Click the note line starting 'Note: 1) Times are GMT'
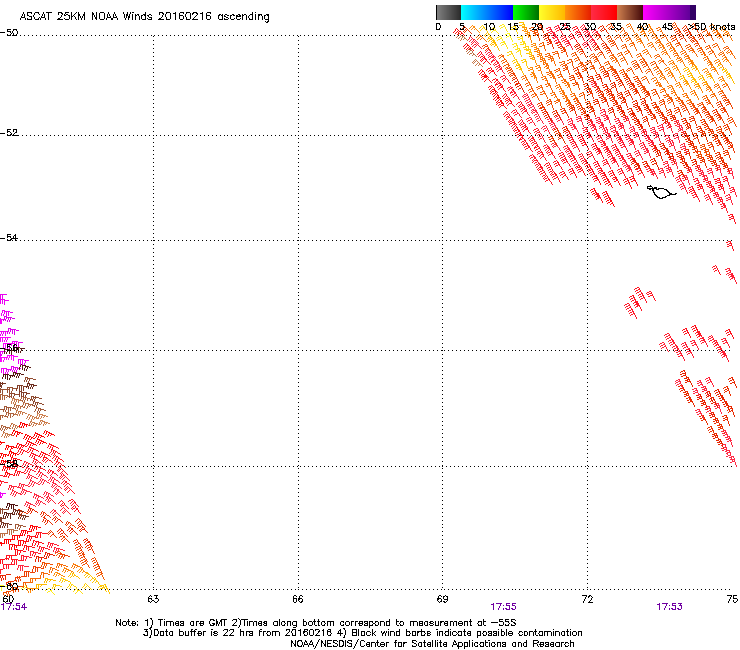The width and height of the screenshot is (740, 650). click(x=316, y=623)
